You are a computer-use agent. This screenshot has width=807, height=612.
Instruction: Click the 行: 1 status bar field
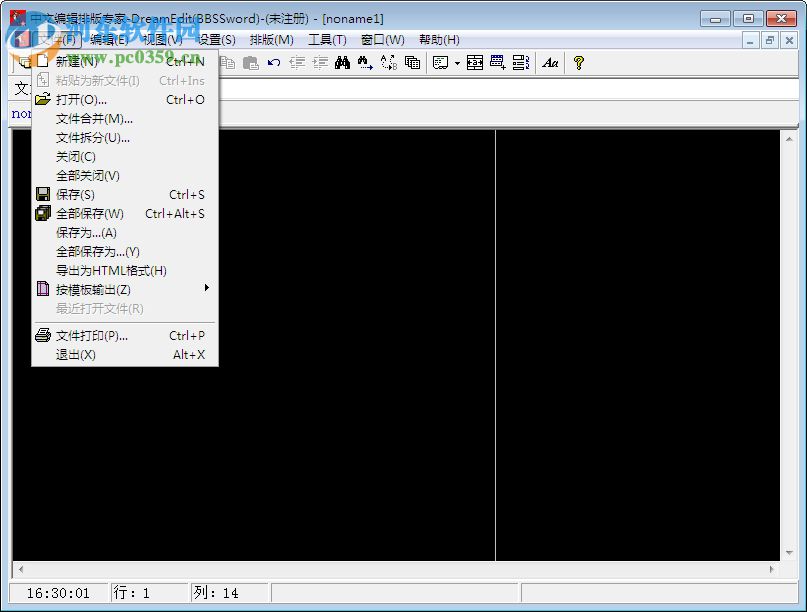click(x=148, y=592)
